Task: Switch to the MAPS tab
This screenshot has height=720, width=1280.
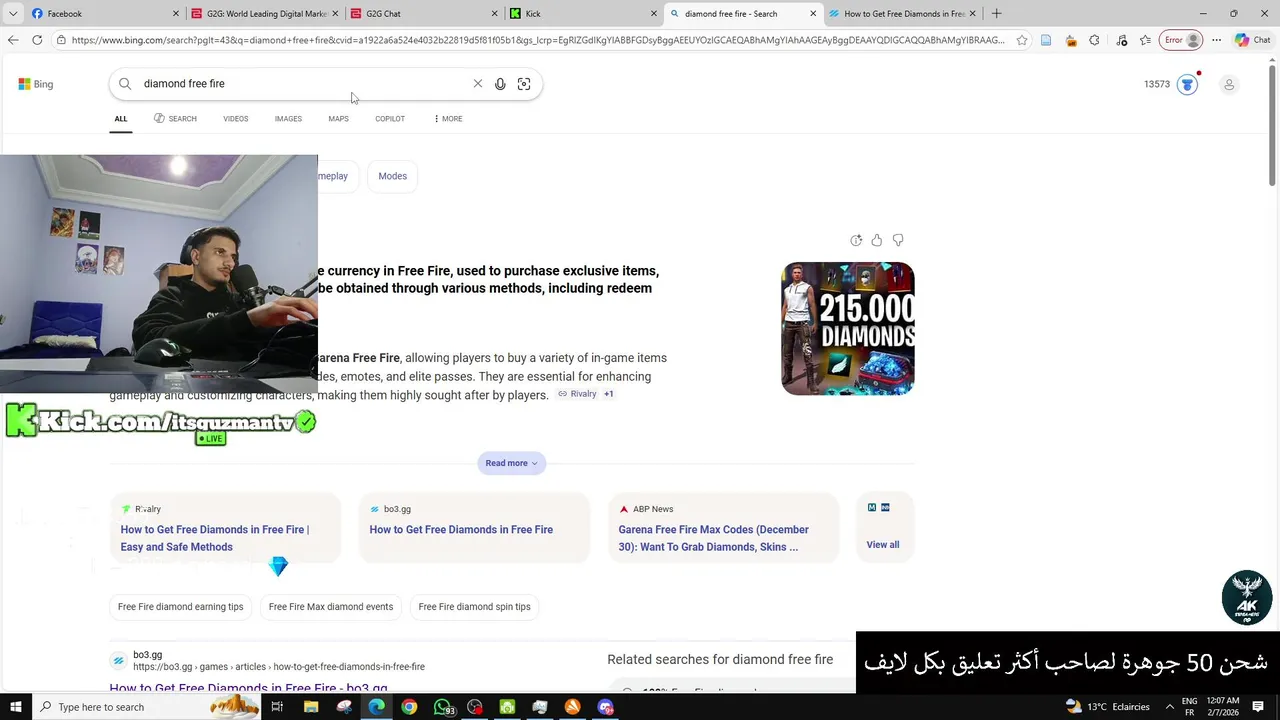Action: click(x=338, y=119)
